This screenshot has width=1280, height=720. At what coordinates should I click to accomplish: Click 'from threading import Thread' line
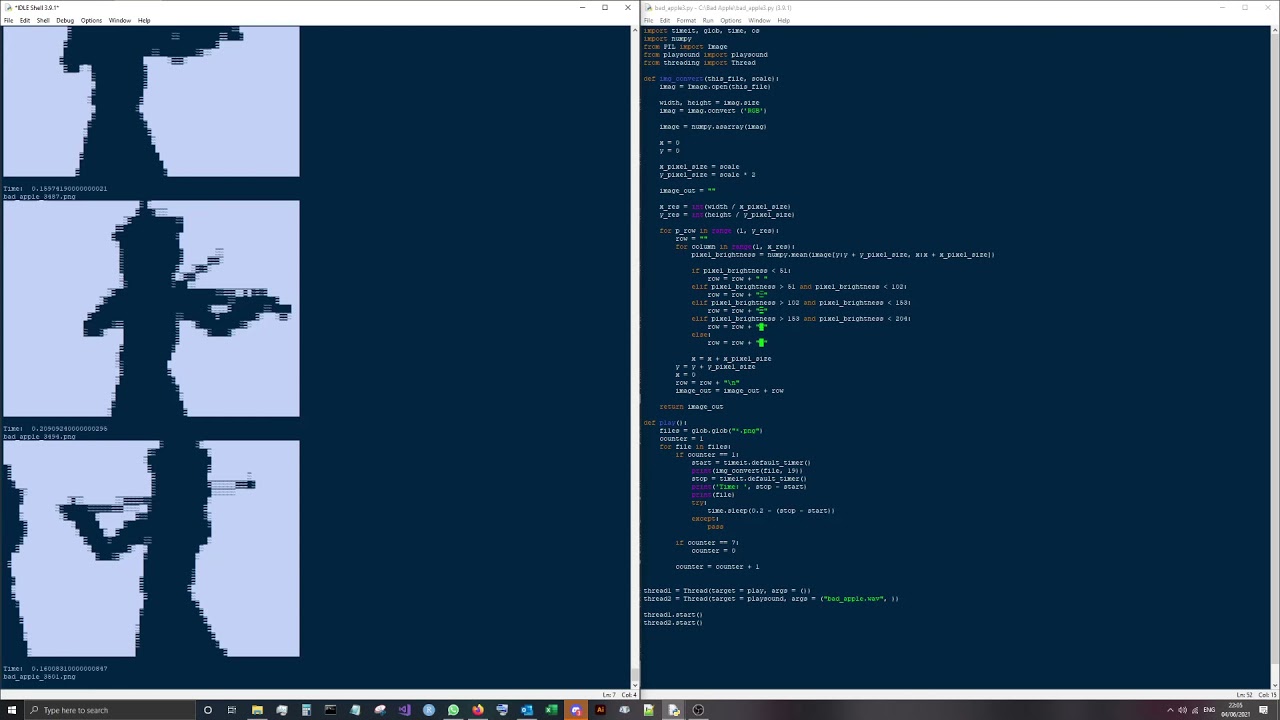700,63
